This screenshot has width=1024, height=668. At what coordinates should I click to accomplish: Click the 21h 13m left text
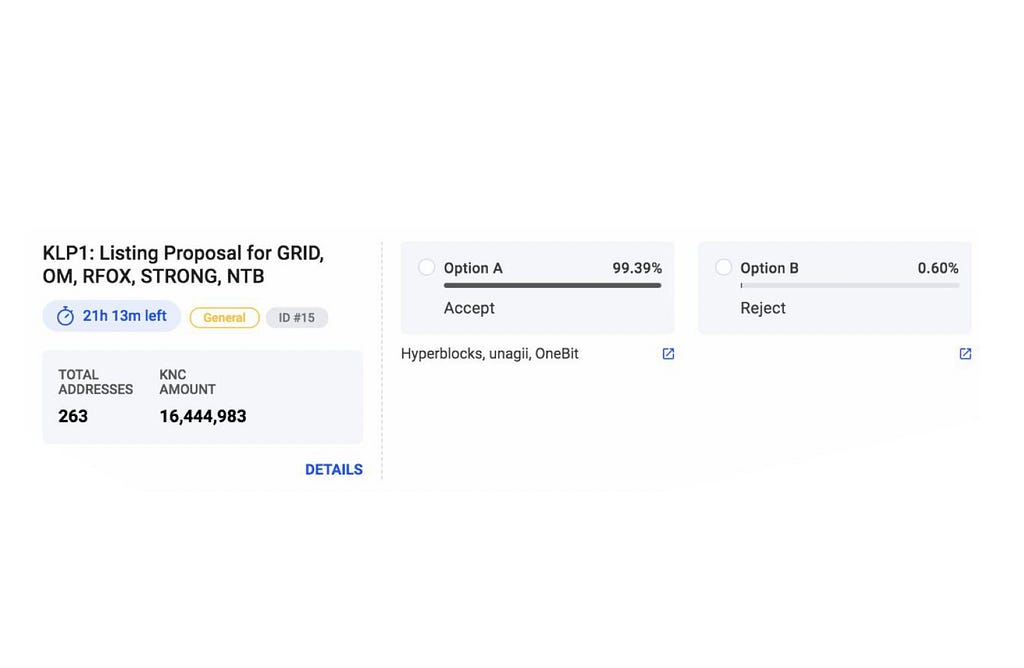pos(124,316)
